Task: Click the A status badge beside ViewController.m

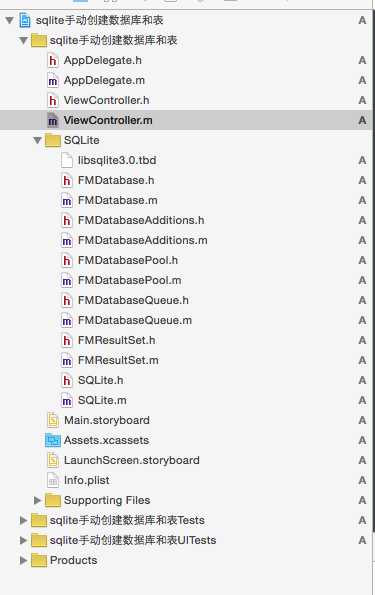Action: click(362, 120)
